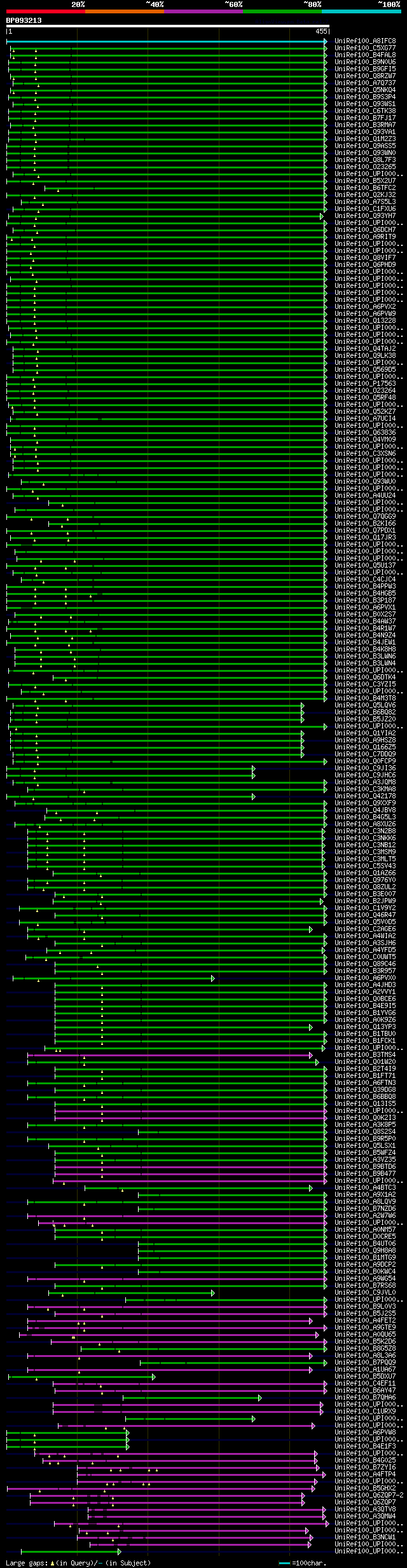Image resolution: width=407 pixels, height=1568 pixels.
Task: Select the UniRef100_A0QU65 label
Action: coord(365,1335)
